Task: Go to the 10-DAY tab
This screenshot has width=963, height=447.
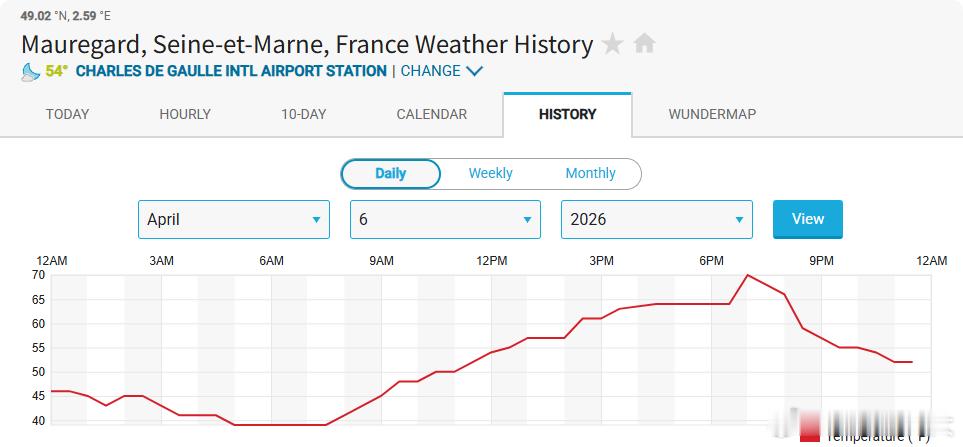Action: click(303, 114)
